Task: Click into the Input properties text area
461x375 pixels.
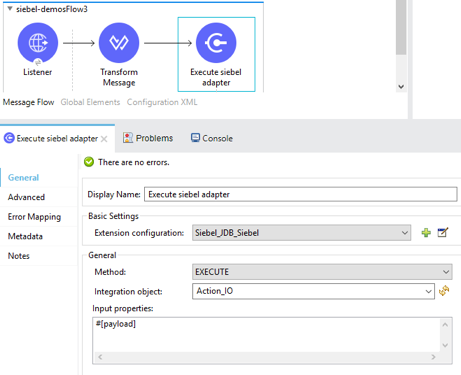Action: click(266, 334)
